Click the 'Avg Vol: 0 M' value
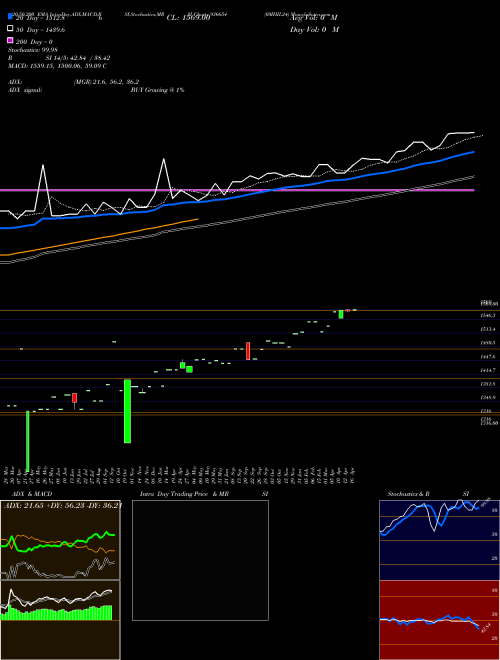 [x=314, y=18]
